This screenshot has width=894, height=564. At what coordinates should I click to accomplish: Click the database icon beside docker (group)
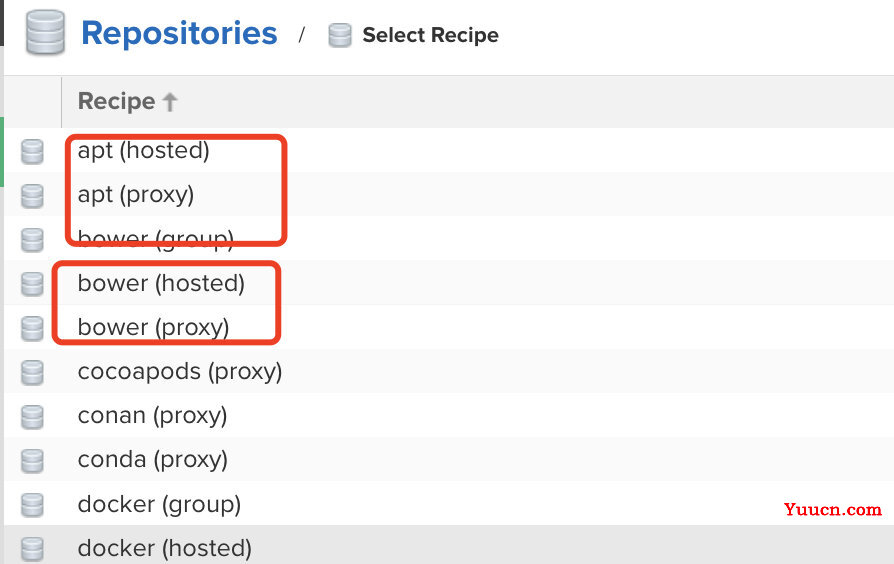click(32, 505)
